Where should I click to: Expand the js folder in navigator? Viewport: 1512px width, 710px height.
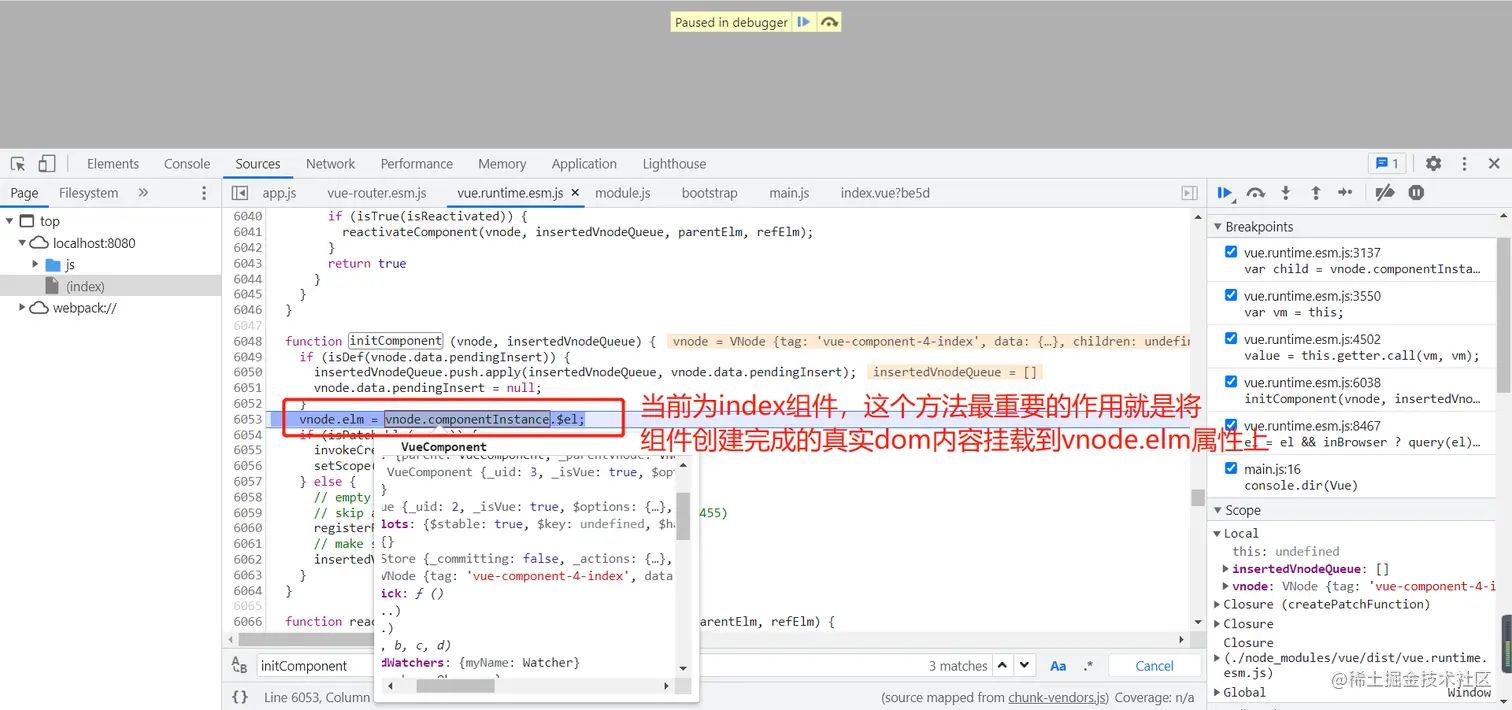(x=36, y=264)
